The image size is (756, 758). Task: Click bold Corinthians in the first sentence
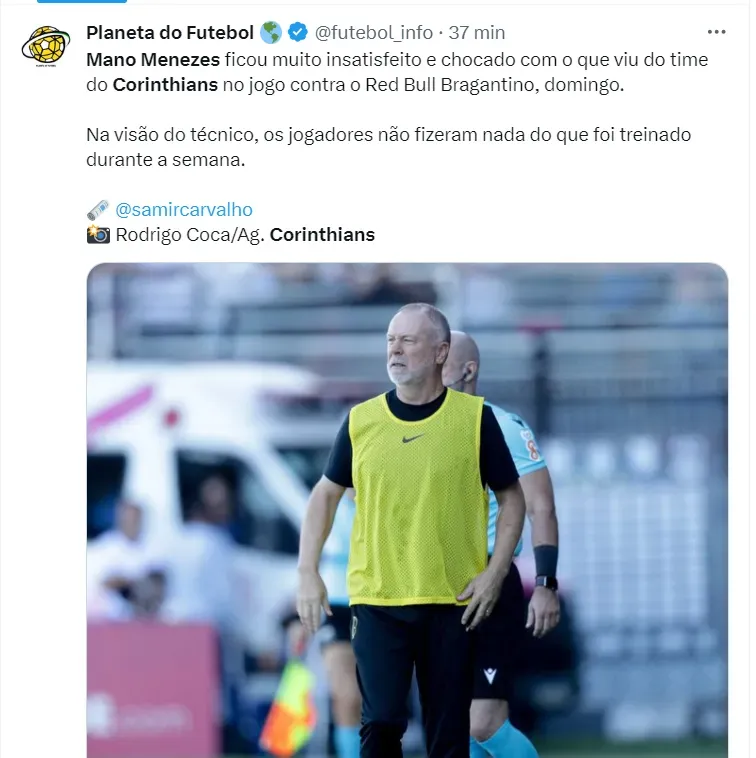click(x=165, y=85)
